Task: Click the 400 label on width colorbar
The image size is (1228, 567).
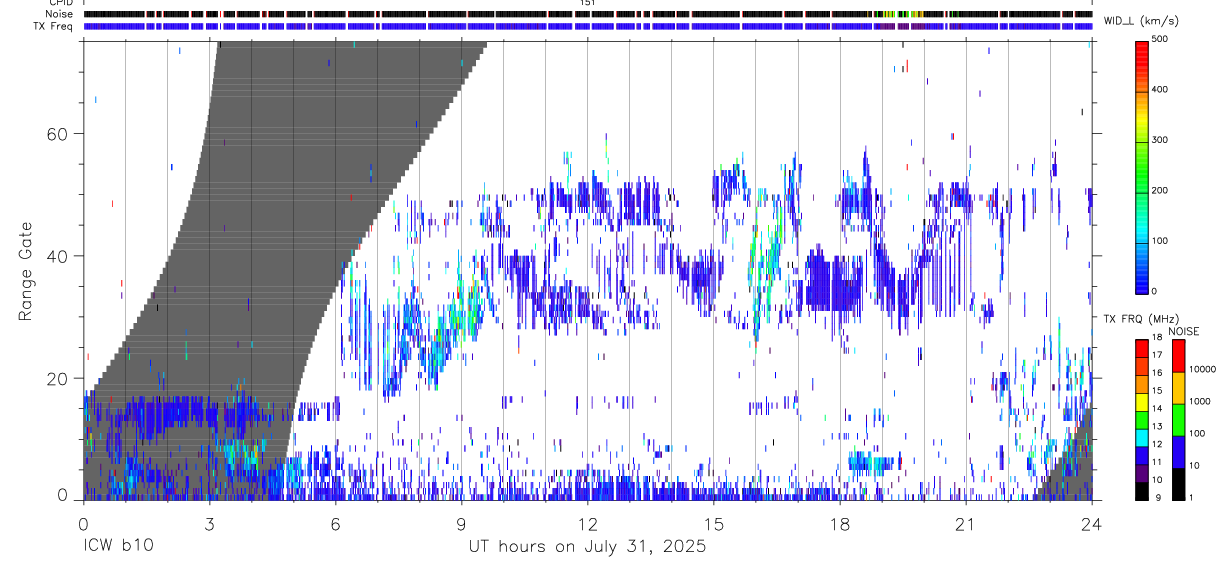Action: click(1160, 90)
